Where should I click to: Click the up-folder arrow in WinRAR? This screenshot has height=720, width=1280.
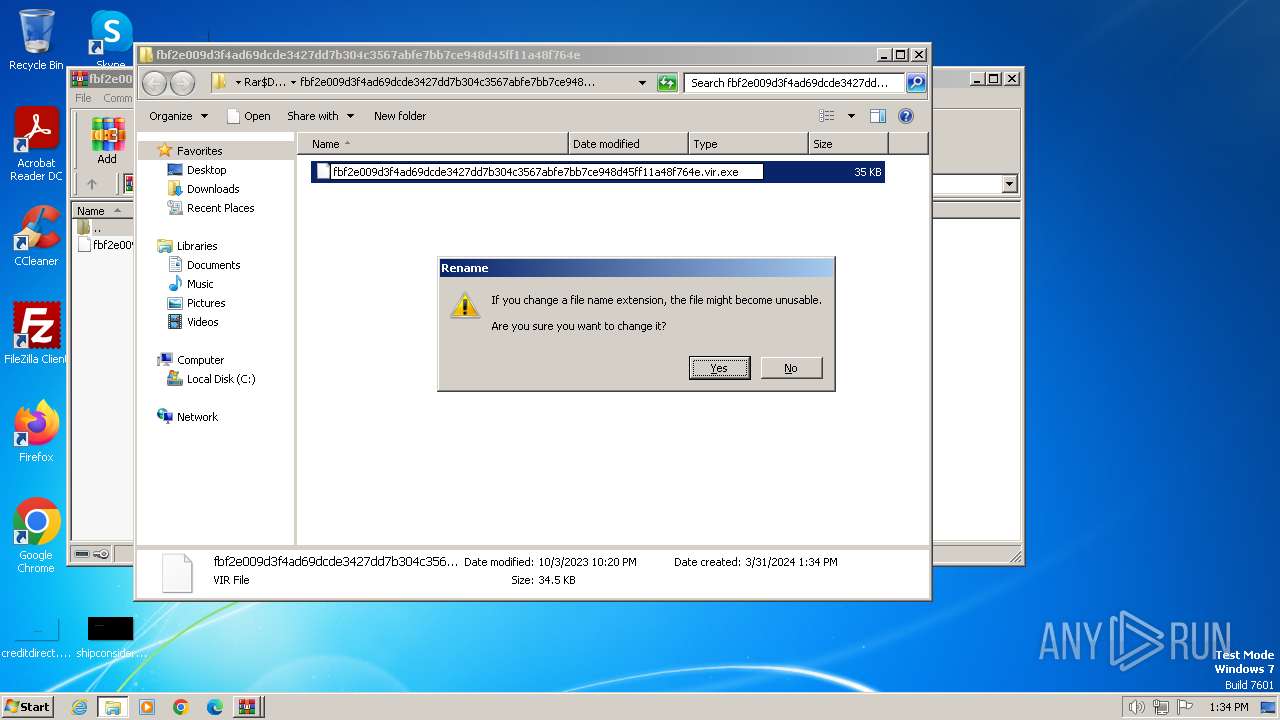tap(92, 184)
